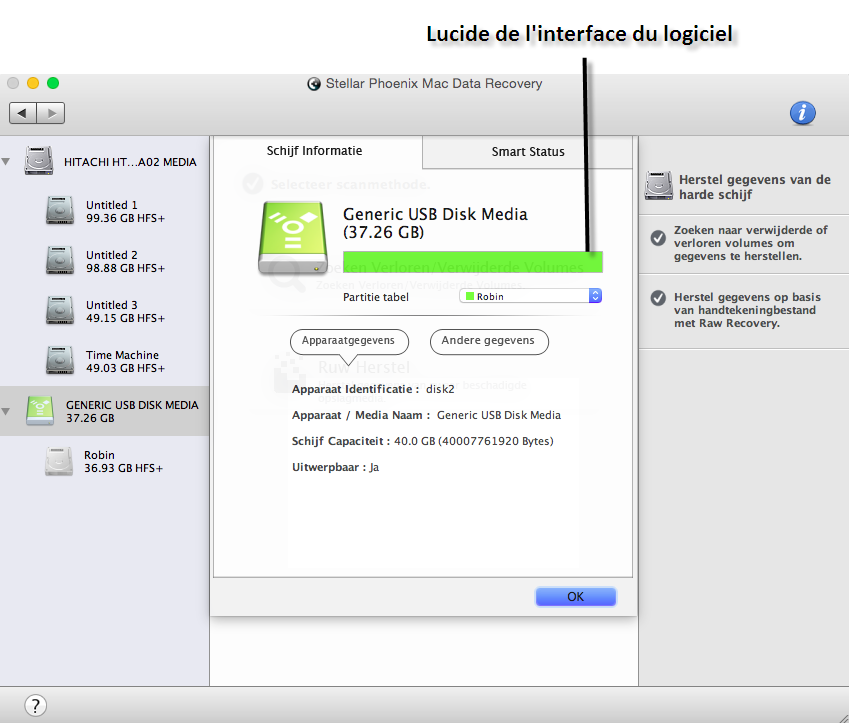Click the Apparaat / Media Naam line
The image size is (849, 723).
click(426, 415)
